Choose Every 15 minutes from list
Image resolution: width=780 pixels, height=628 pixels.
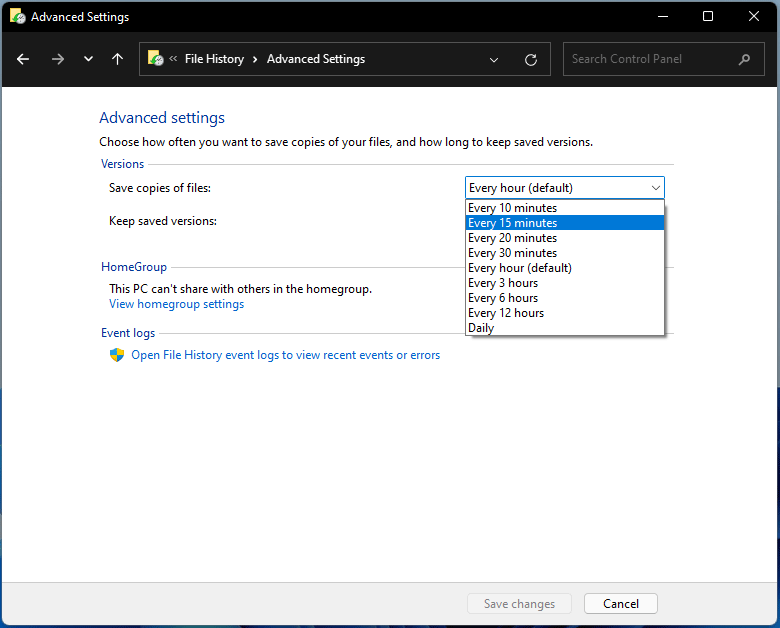pos(512,223)
